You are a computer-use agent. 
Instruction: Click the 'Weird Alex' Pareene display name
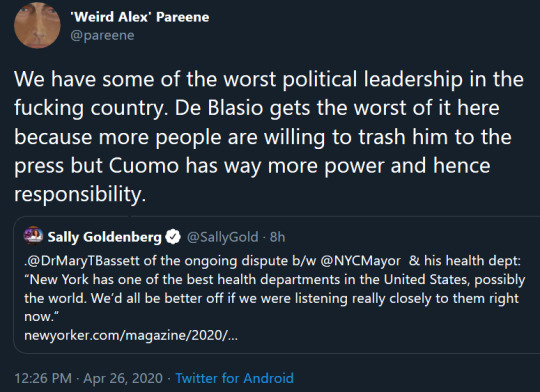click(139, 17)
